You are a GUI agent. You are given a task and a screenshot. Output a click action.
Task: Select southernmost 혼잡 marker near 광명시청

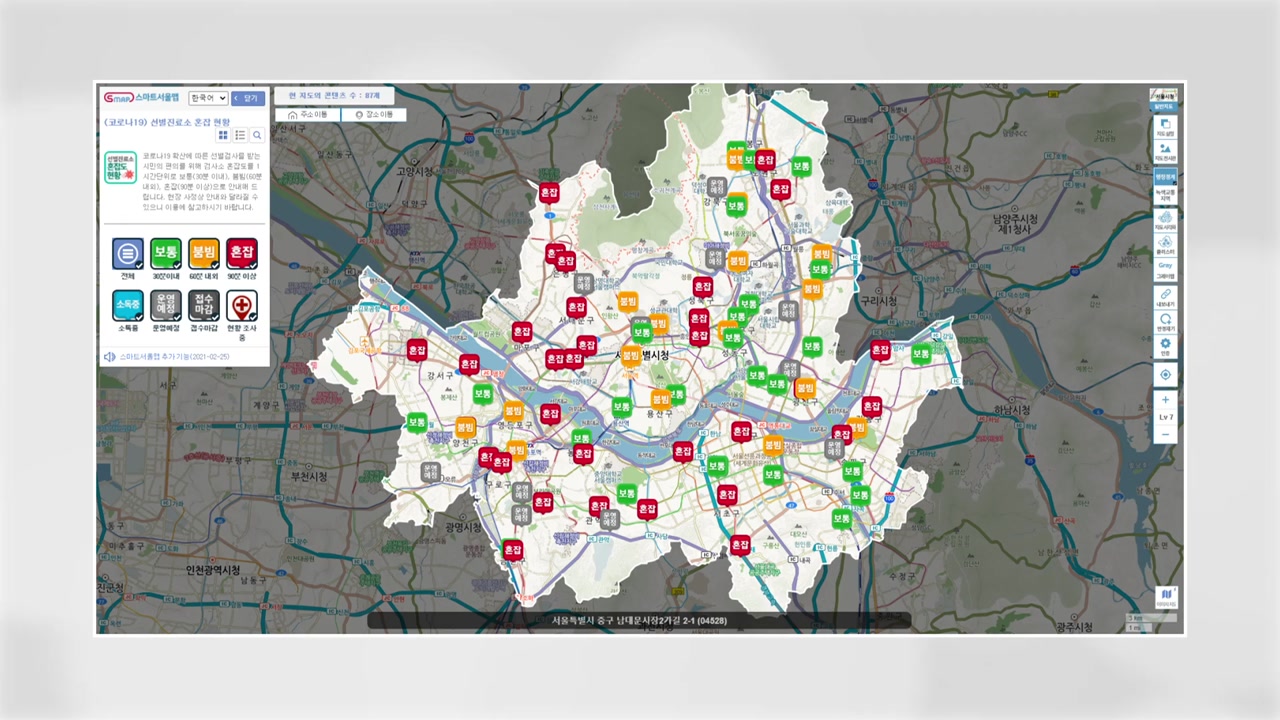513,551
